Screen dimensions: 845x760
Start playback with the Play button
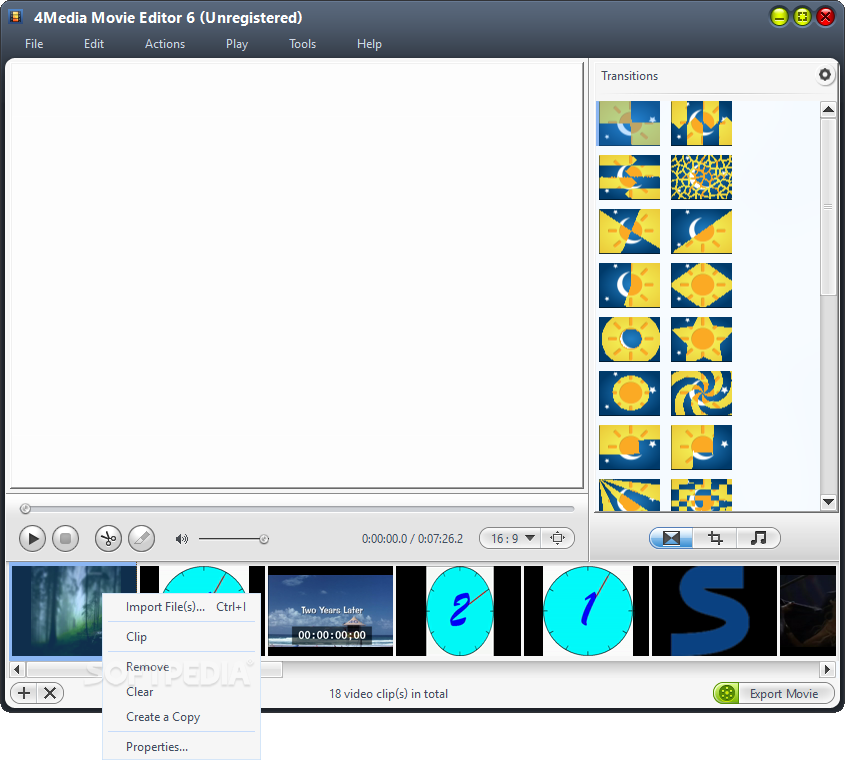point(32,538)
